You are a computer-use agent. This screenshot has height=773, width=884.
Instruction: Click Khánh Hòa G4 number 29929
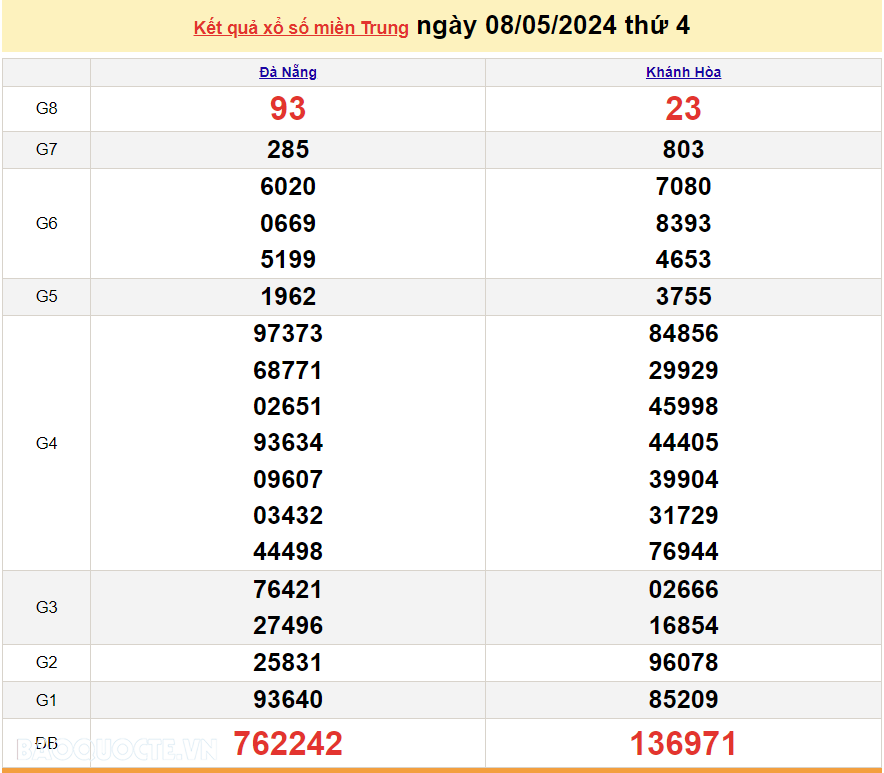[x=683, y=370]
